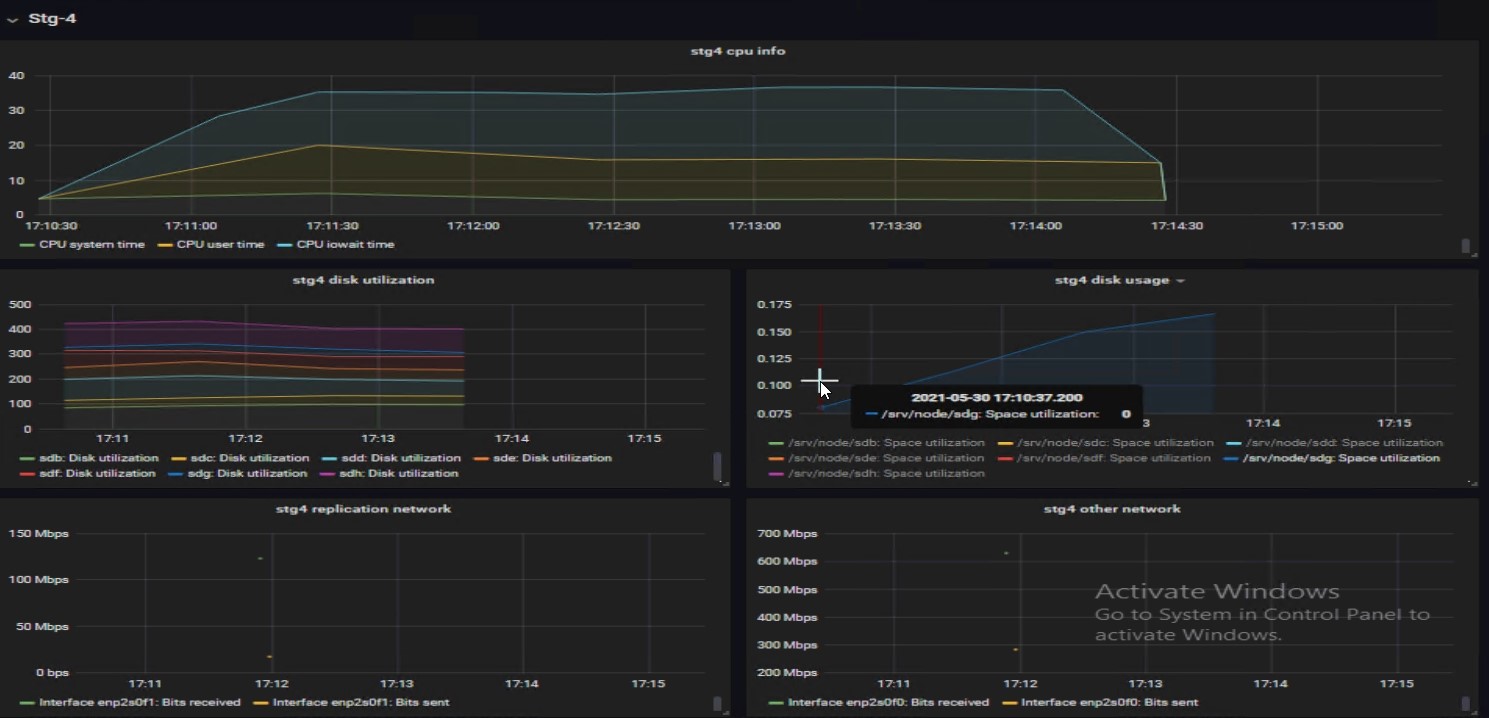Open the stg4 cpu info panel title menu
This screenshot has height=718, width=1489.
click(x=737, y=51)
